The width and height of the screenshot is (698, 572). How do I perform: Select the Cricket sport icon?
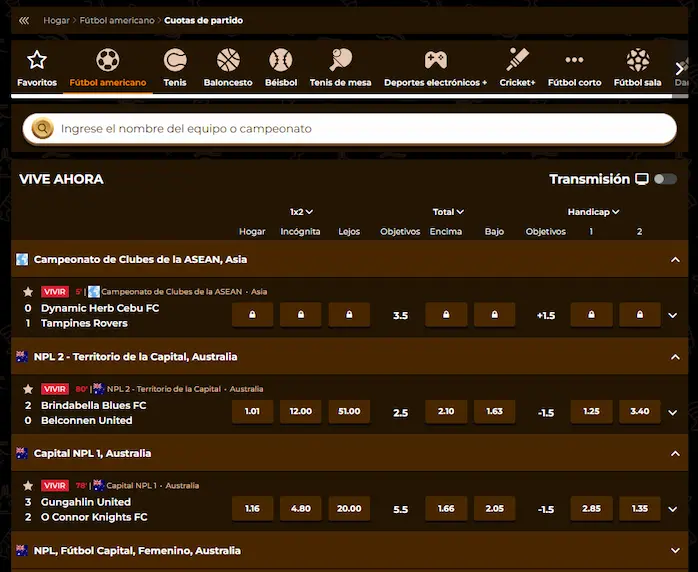517,60
